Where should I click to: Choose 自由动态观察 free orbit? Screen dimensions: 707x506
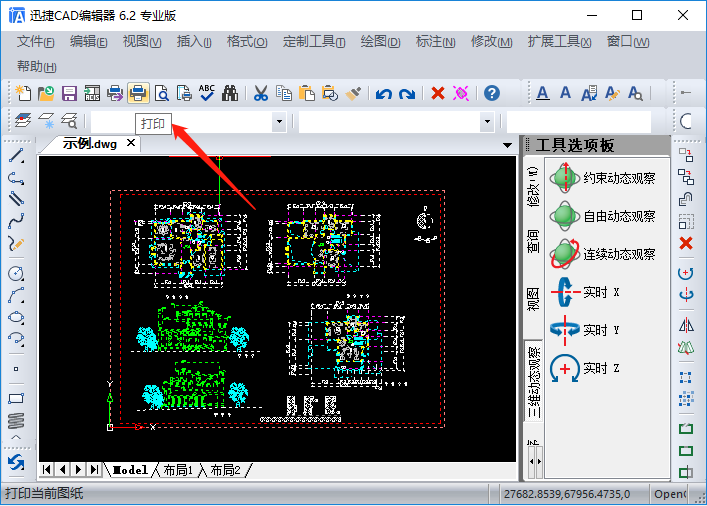pyautogui.click(x=603, y=216)
